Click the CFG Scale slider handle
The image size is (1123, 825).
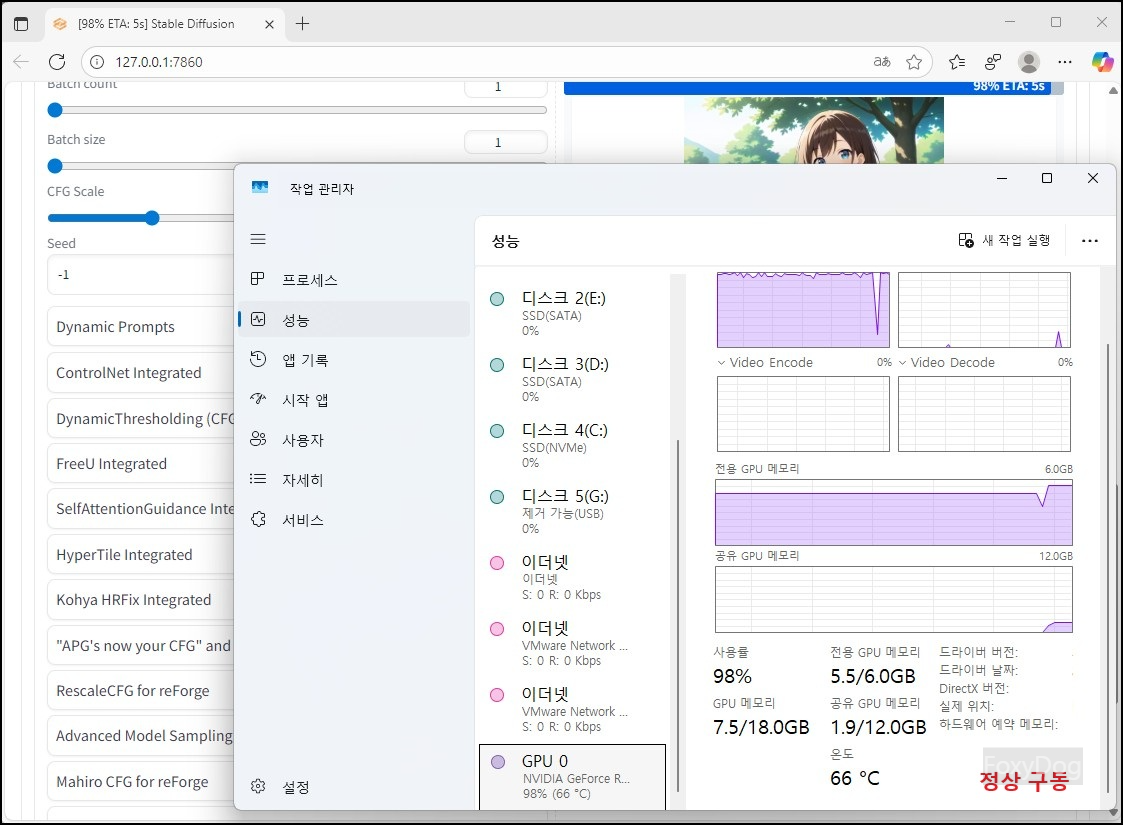(152, 218)
